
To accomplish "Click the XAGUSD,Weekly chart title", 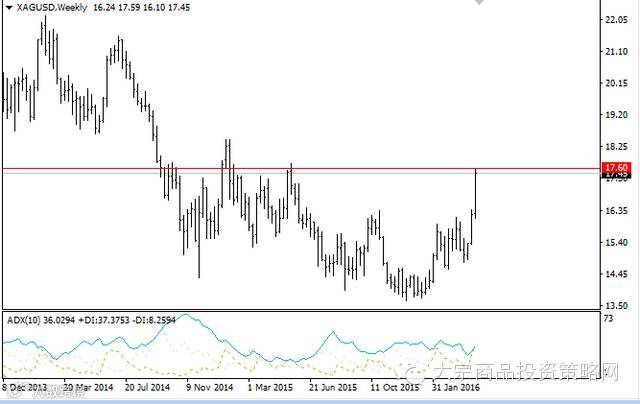I will tap(52, 7).
